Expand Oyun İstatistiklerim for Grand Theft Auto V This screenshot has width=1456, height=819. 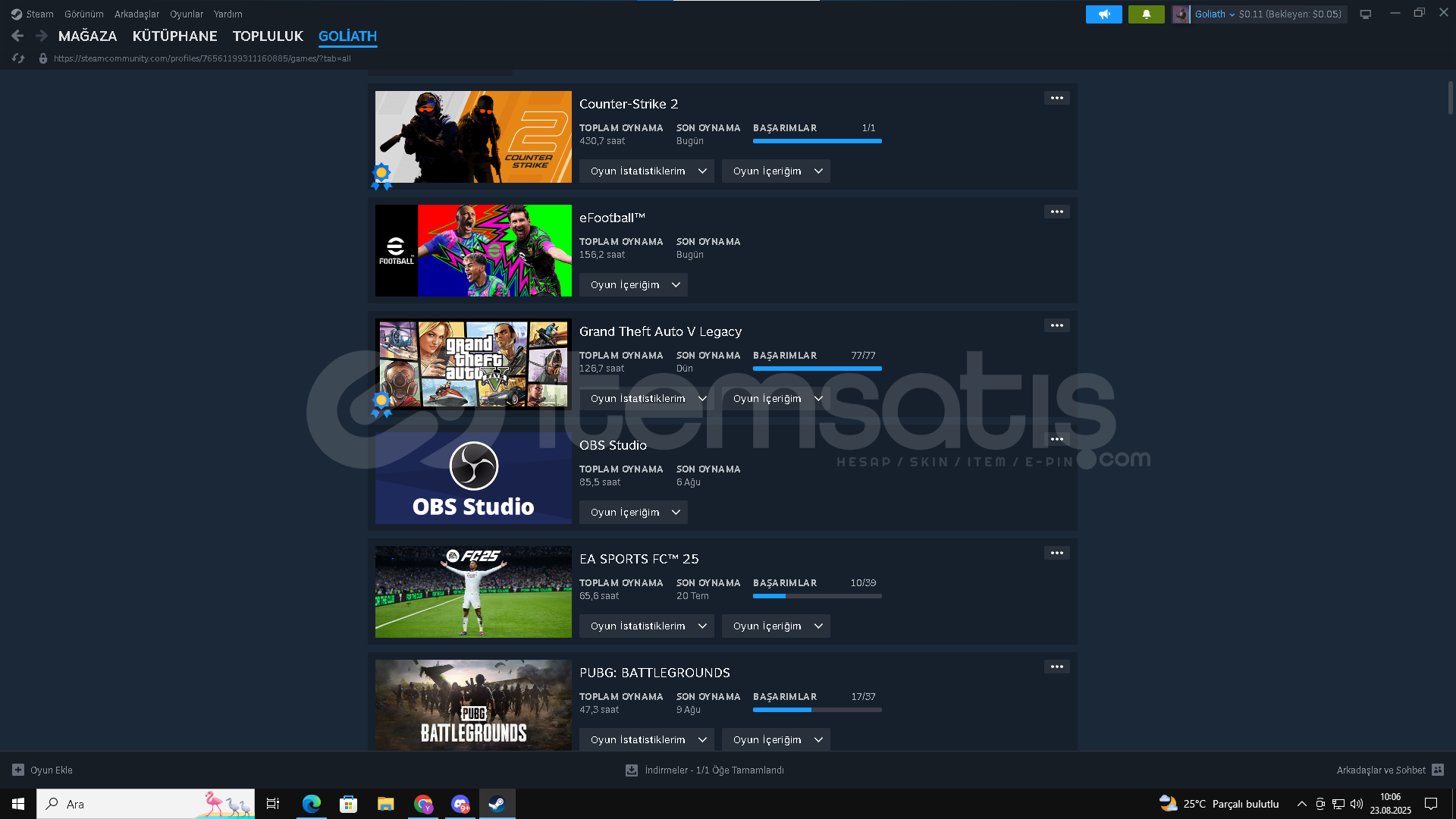[647, 398]
